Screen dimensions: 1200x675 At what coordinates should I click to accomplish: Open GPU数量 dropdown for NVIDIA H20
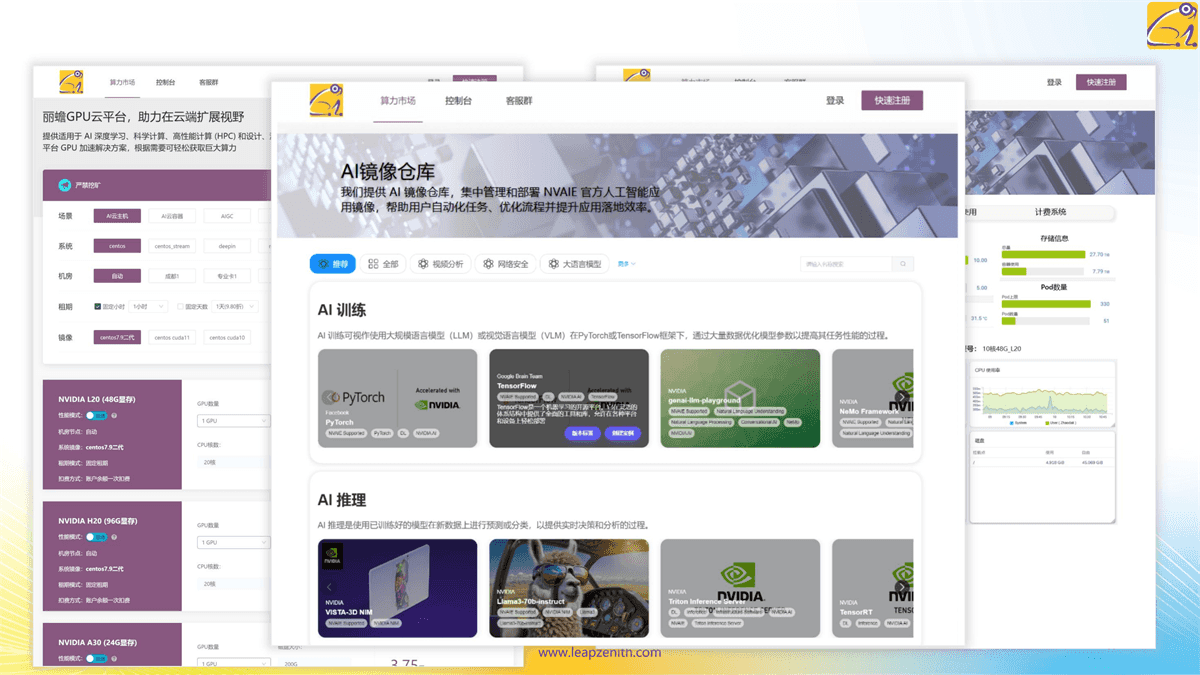point(233,542)
